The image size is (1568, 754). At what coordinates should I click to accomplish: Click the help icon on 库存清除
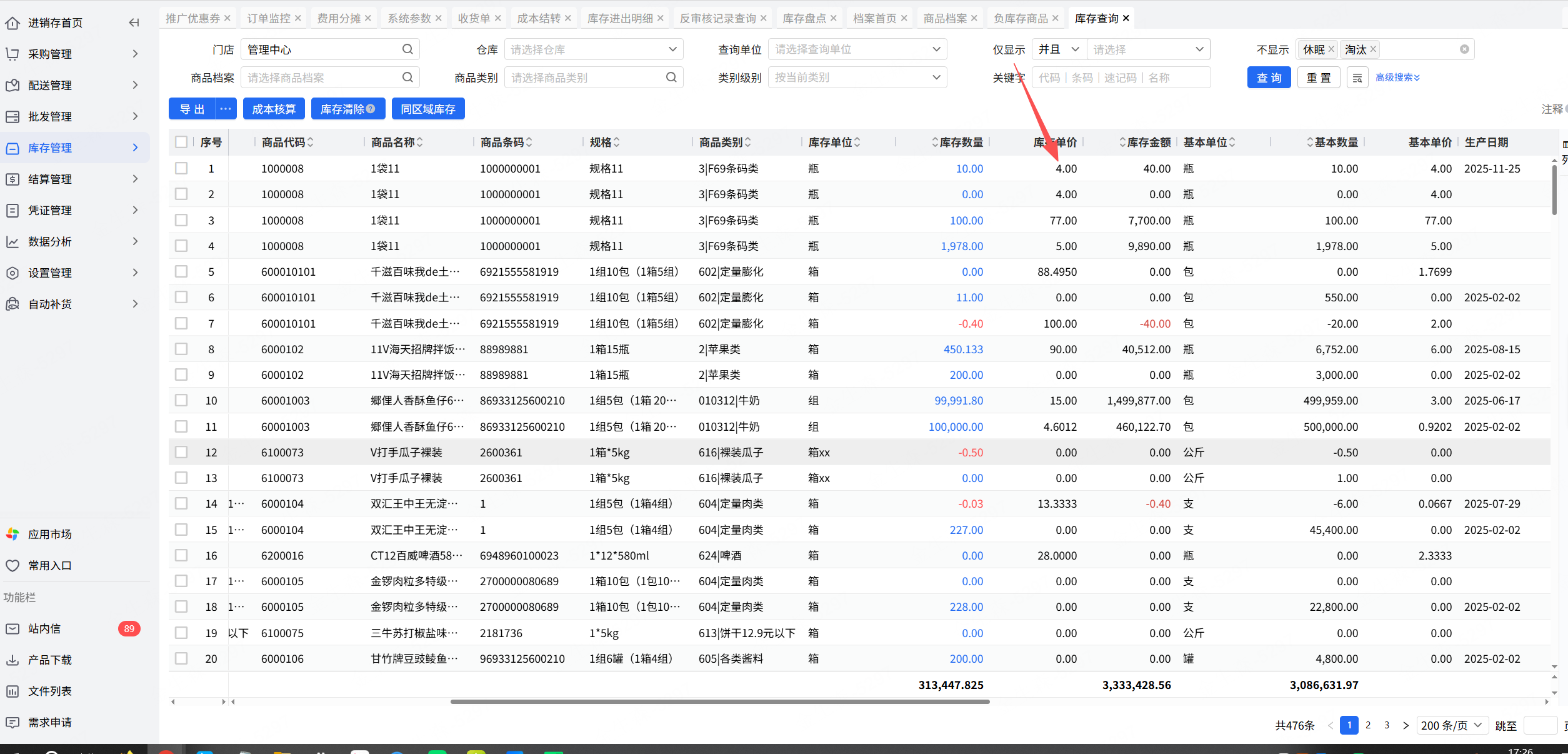click(371, 109)
